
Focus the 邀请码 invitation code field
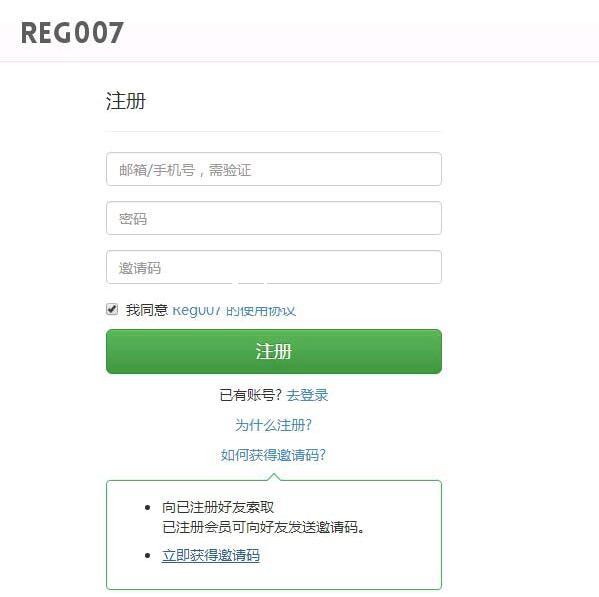point(274,267)
